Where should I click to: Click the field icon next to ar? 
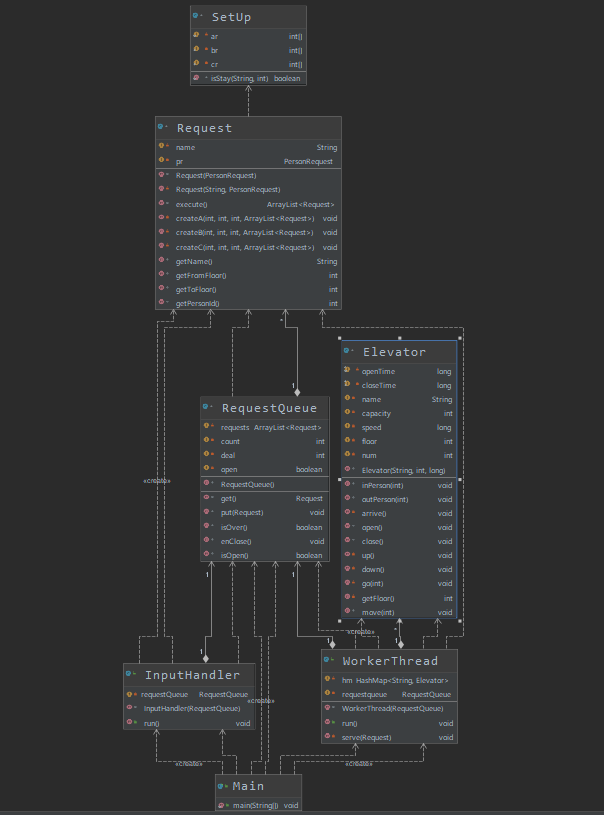point(196,35)
